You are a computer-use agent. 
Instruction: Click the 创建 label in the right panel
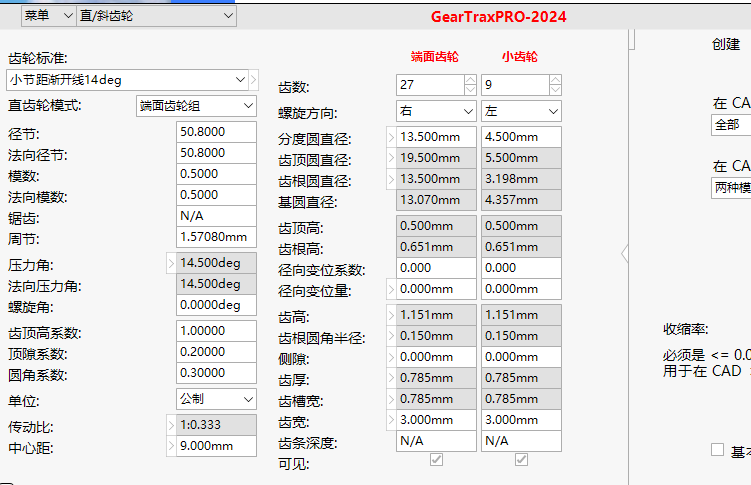tap(726, 44)
